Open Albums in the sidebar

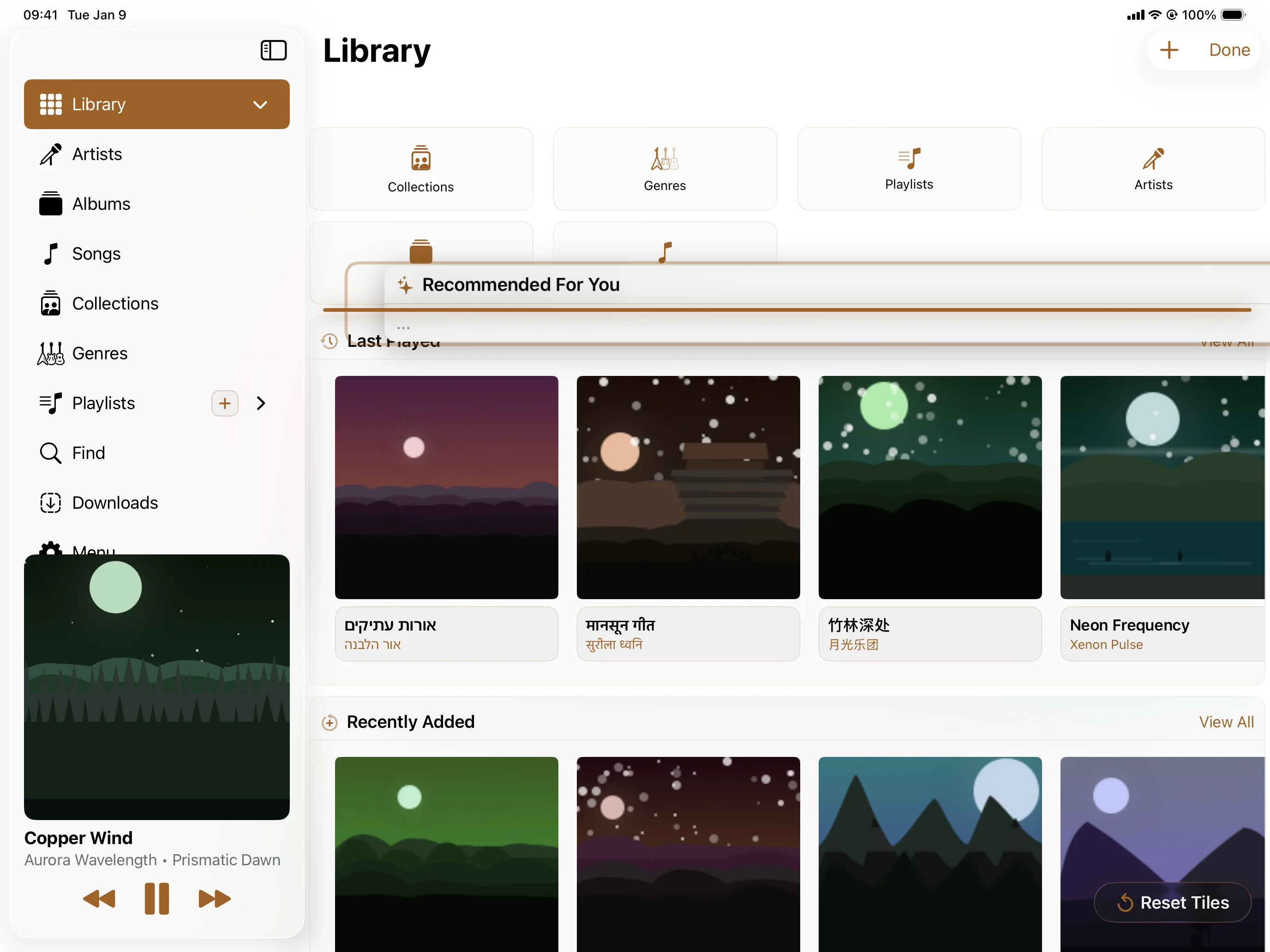101,204
